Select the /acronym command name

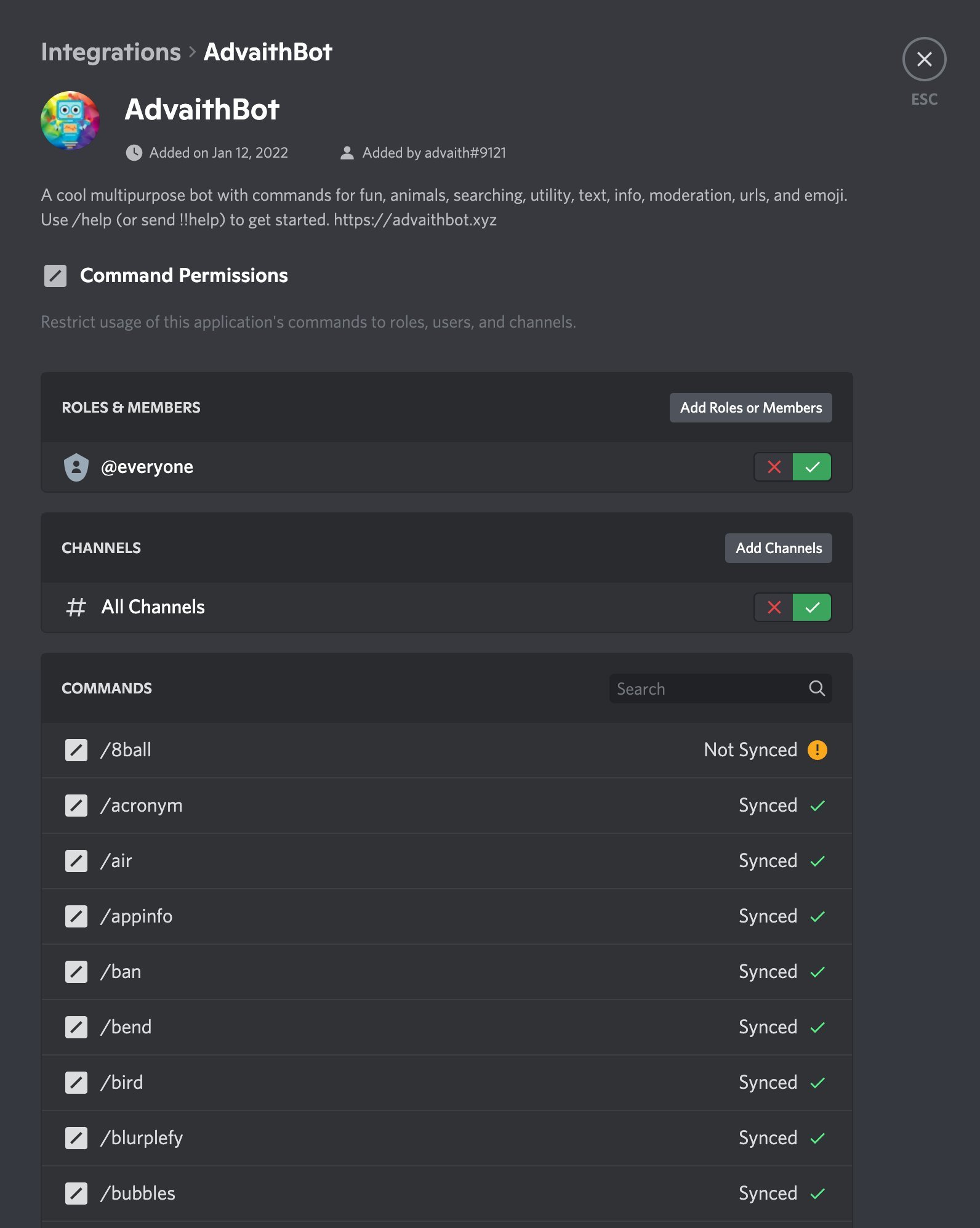[142, 806]
